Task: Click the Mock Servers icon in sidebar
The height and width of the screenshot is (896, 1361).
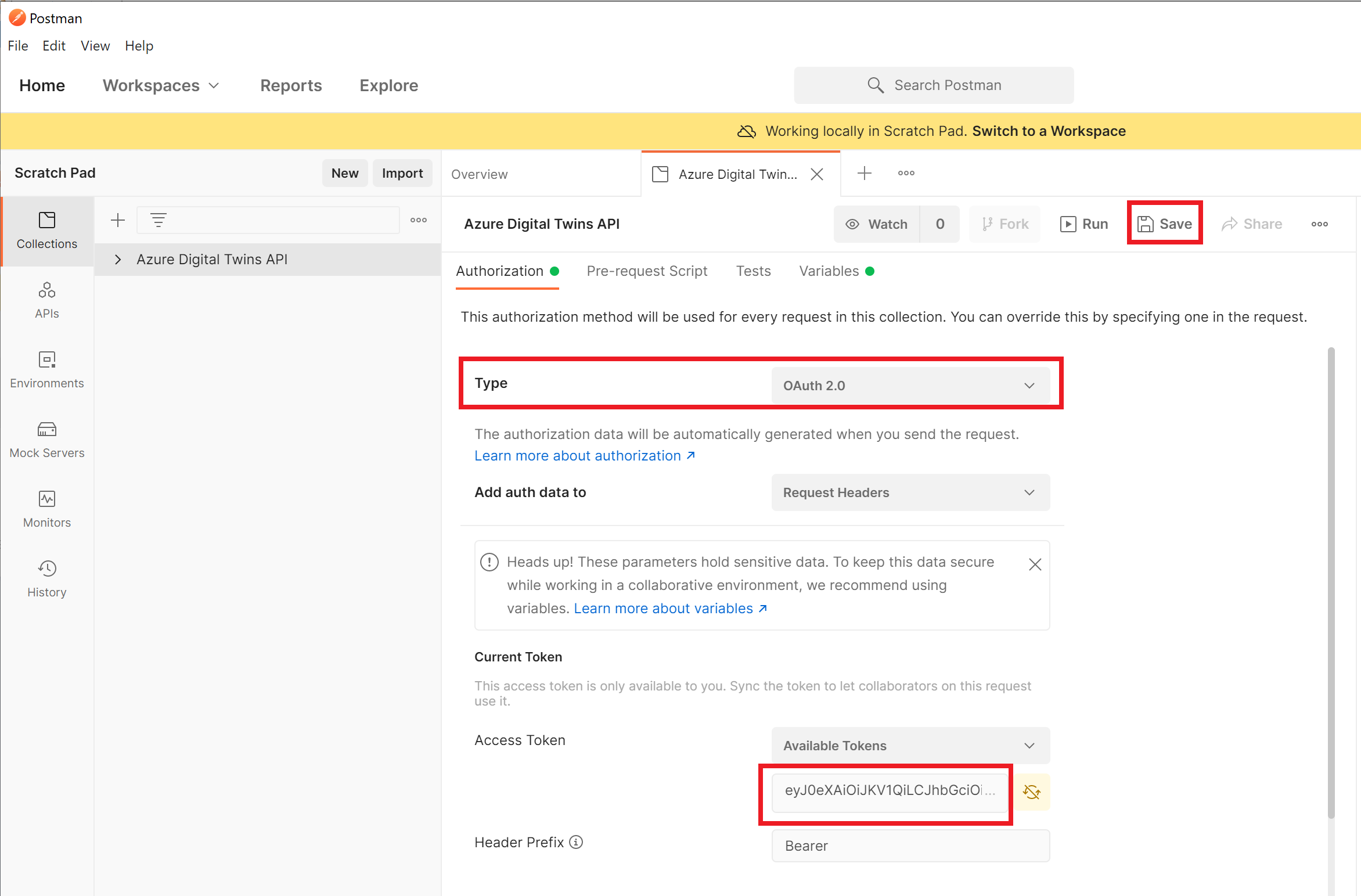Action: click(47, 429)
